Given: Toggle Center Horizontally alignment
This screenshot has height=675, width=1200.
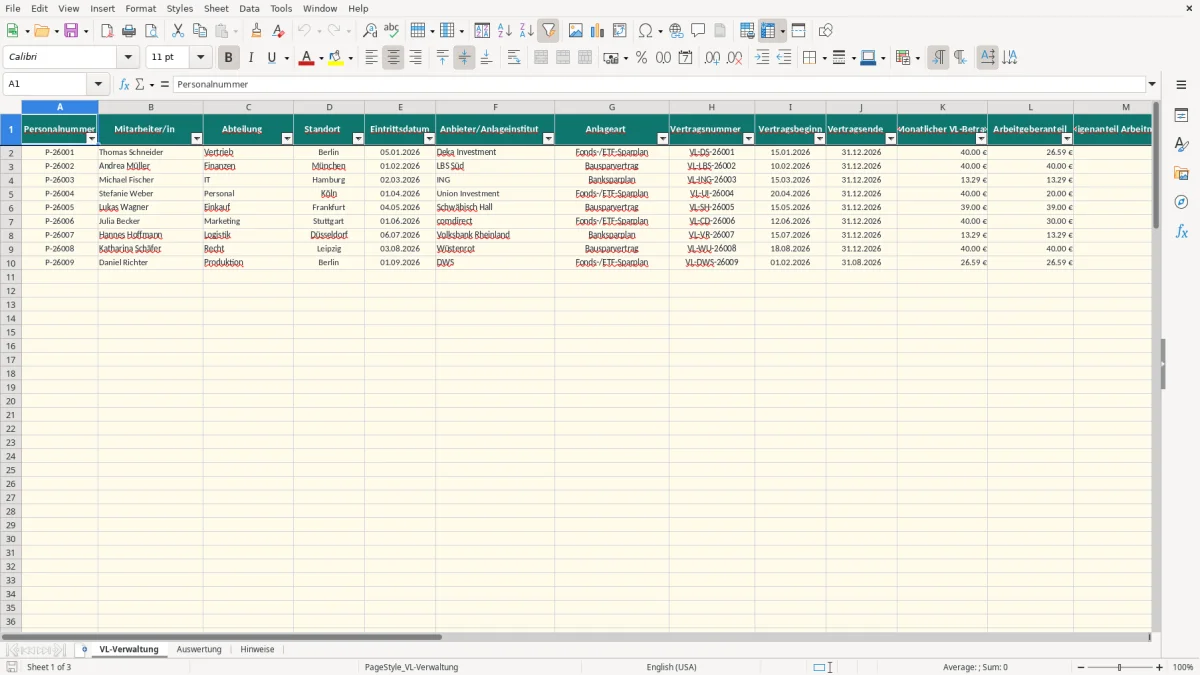Looking at the screenshot, I should [x=393, y=58].
